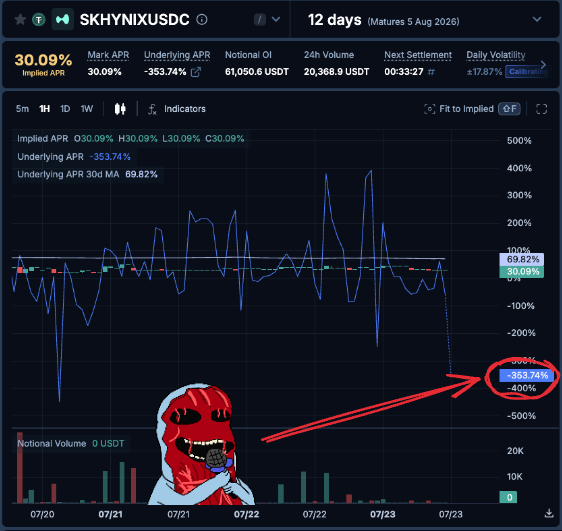
Task: Toggle fullscreen chart mode
Action: pyautogui.click(x=541, y=109)
